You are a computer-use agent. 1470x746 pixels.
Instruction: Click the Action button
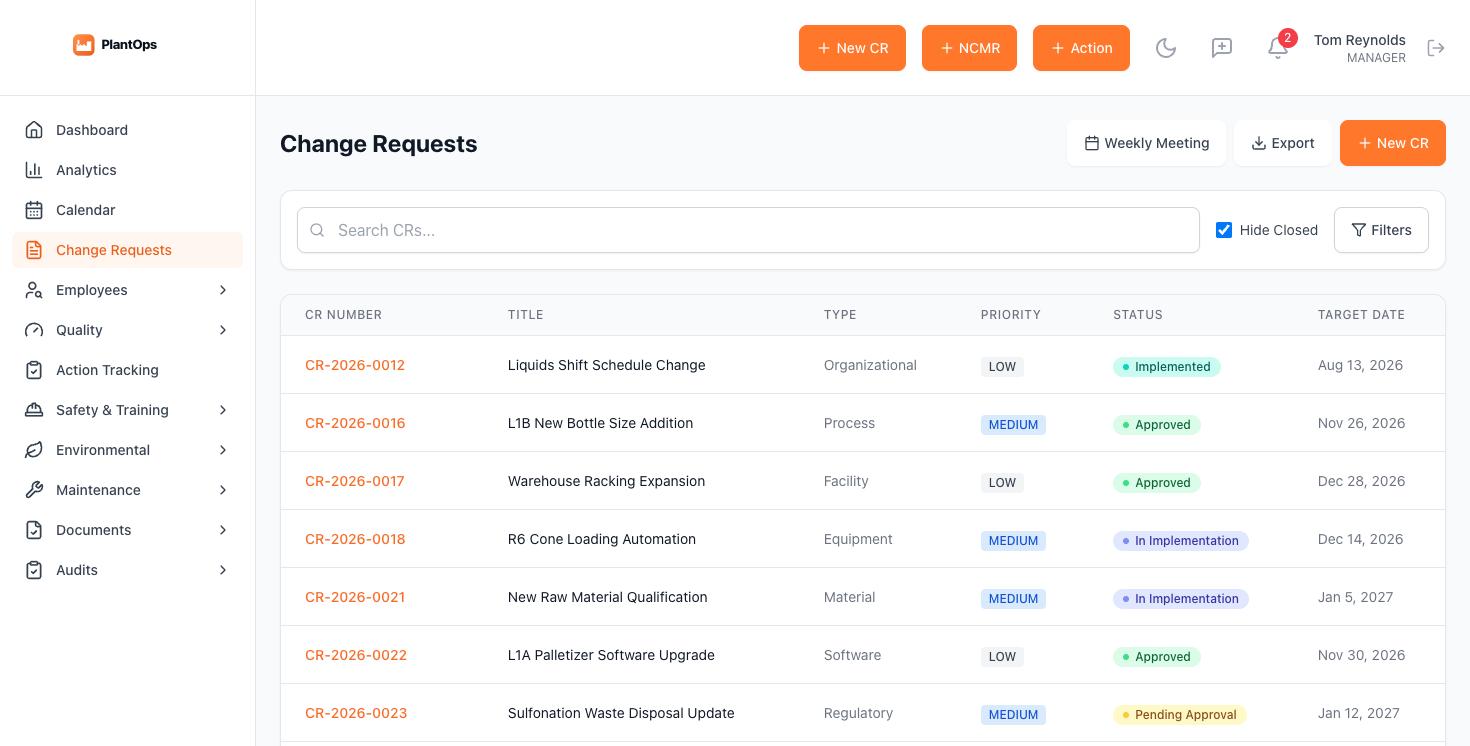[x=1081, y=48]
